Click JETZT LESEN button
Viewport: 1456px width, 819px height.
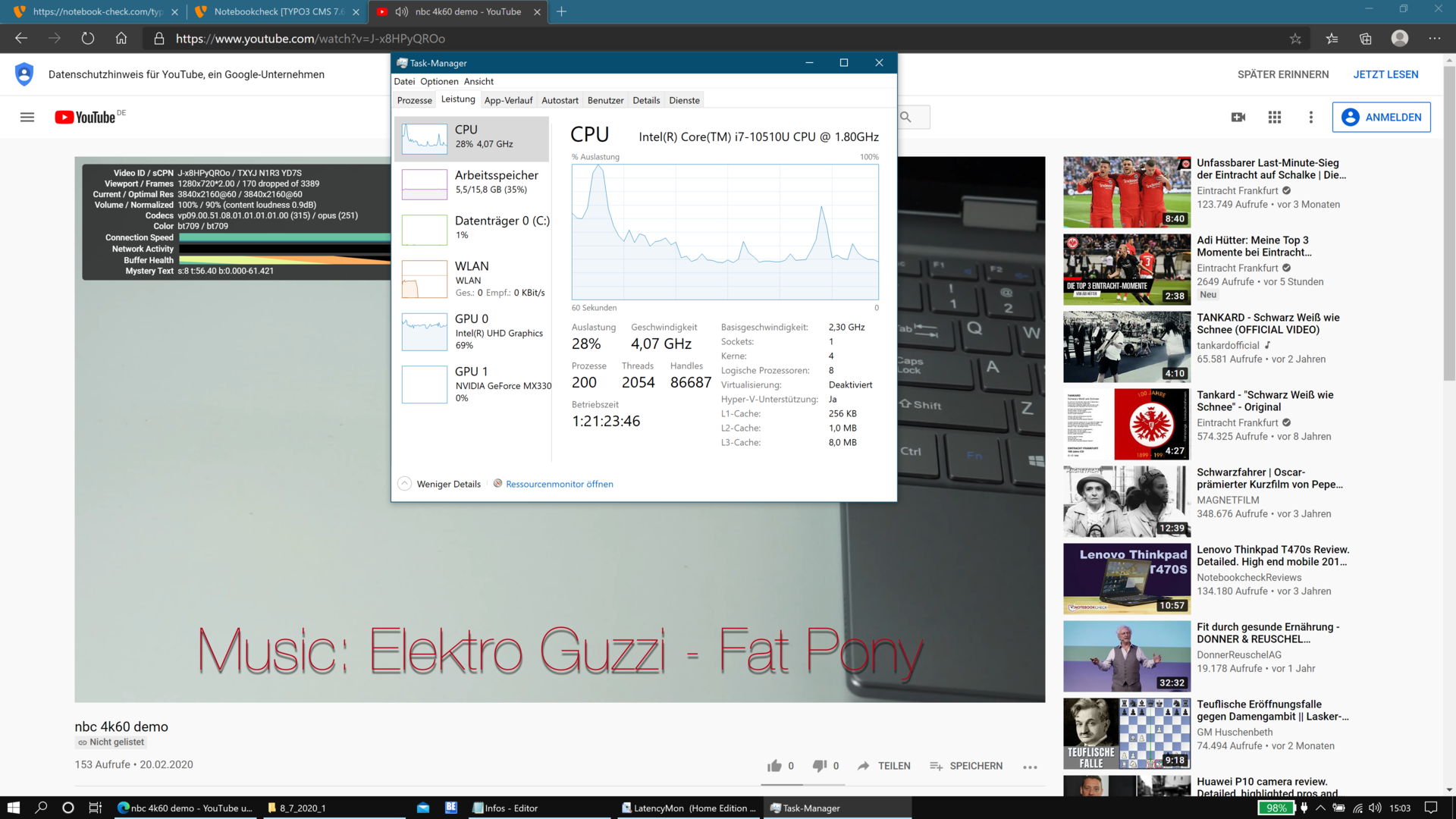[x=1385, y=74]
